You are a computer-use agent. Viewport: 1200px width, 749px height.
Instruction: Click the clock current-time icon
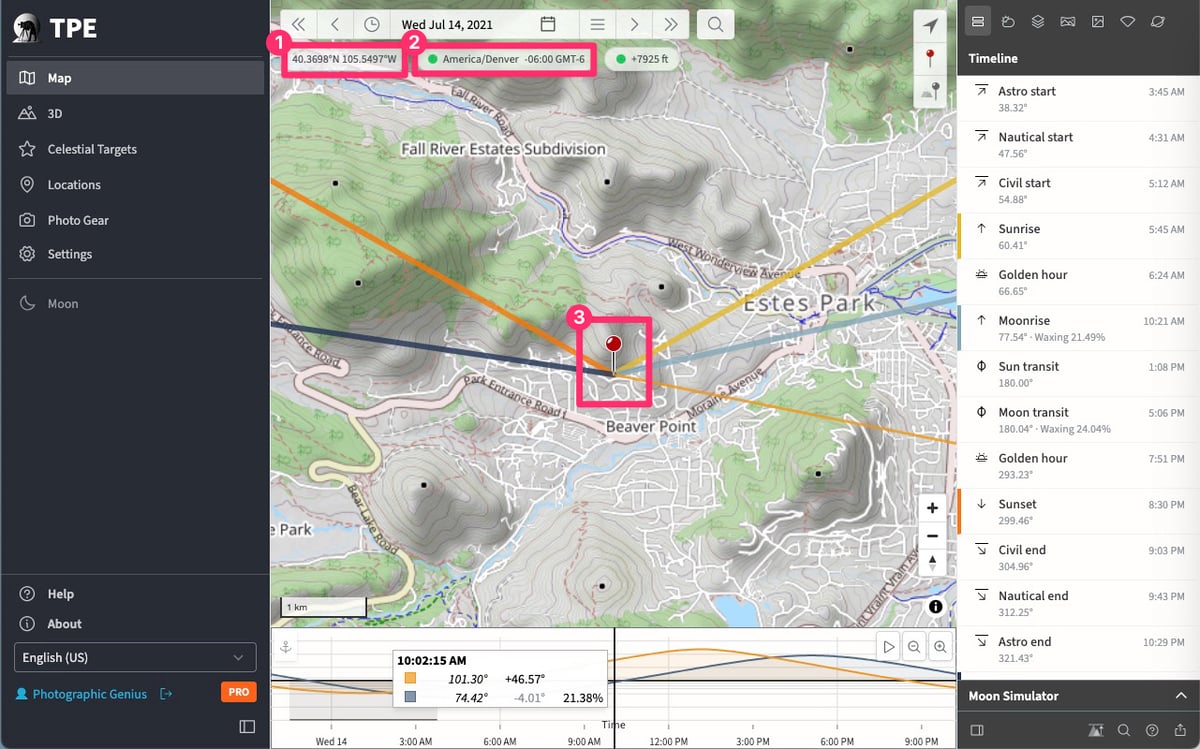372,24
